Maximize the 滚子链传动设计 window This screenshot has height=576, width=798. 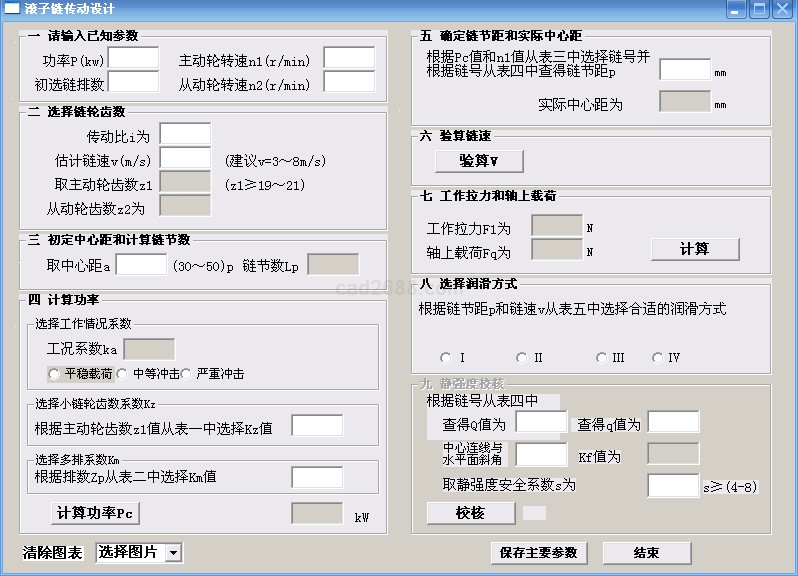[759, 10]
